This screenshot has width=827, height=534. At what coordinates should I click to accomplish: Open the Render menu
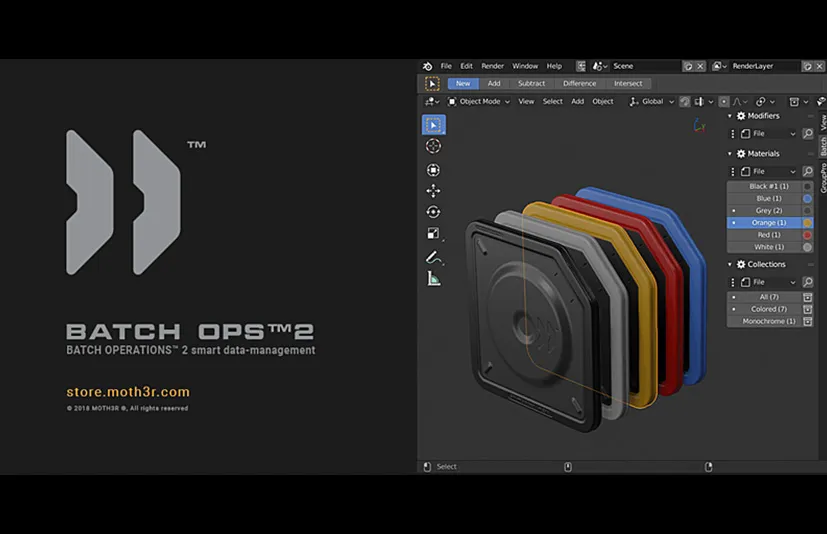coord(493,66)
